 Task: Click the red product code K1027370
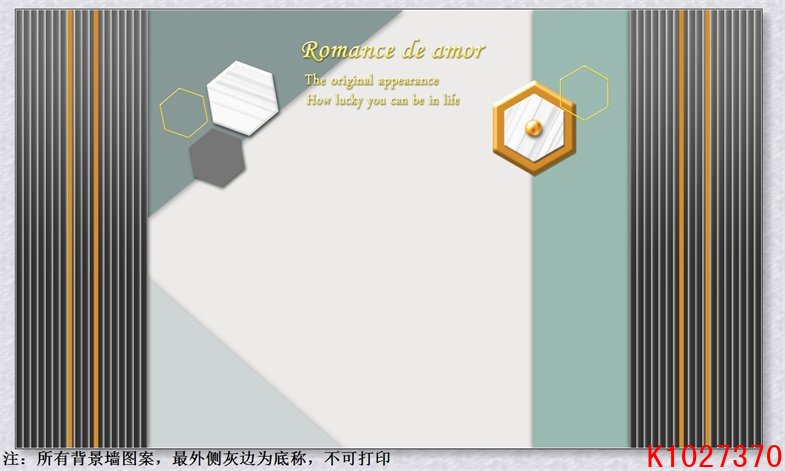click(x=714, y=456)
